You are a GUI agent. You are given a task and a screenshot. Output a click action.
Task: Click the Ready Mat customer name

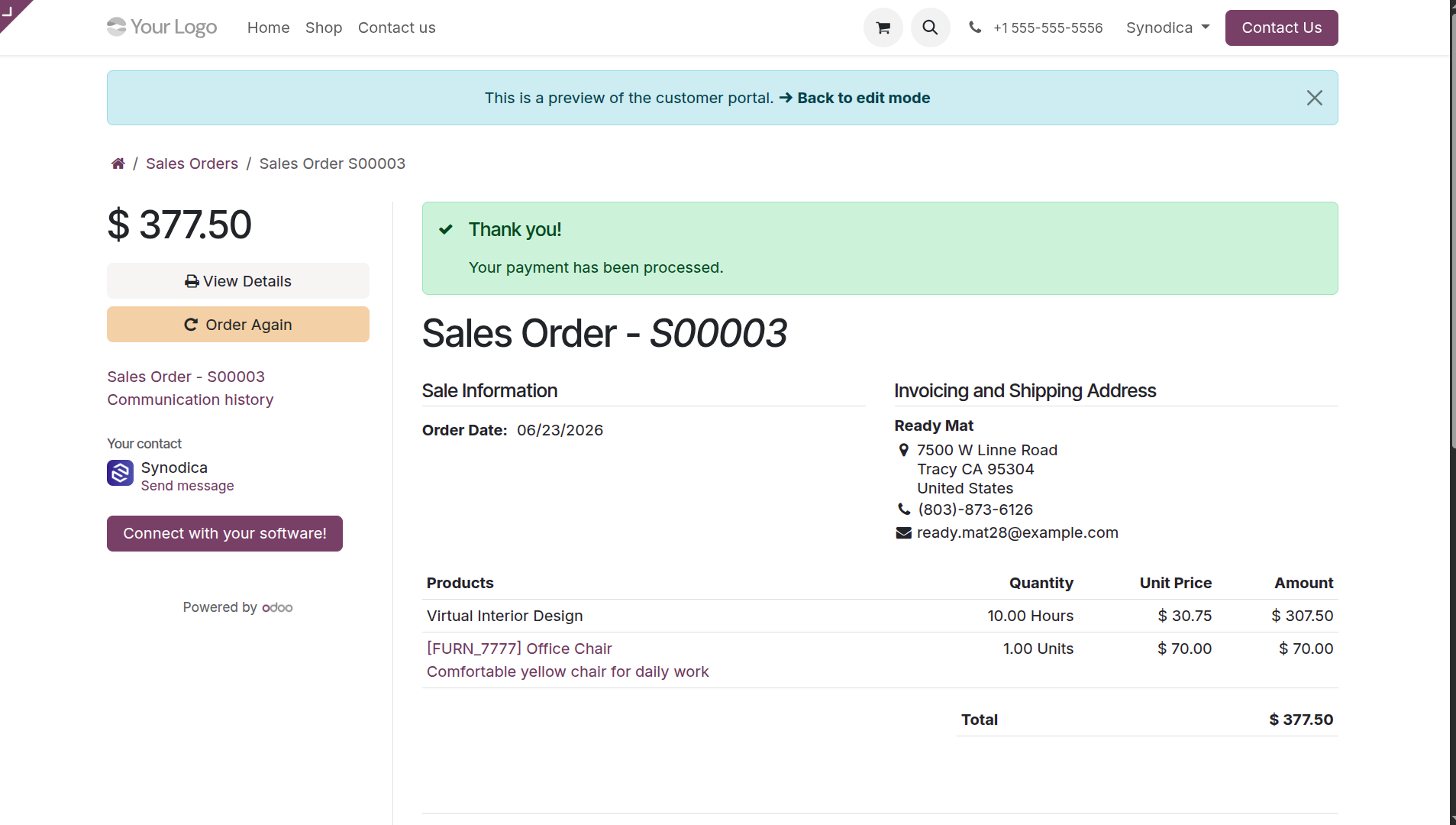tap(934, 425)
